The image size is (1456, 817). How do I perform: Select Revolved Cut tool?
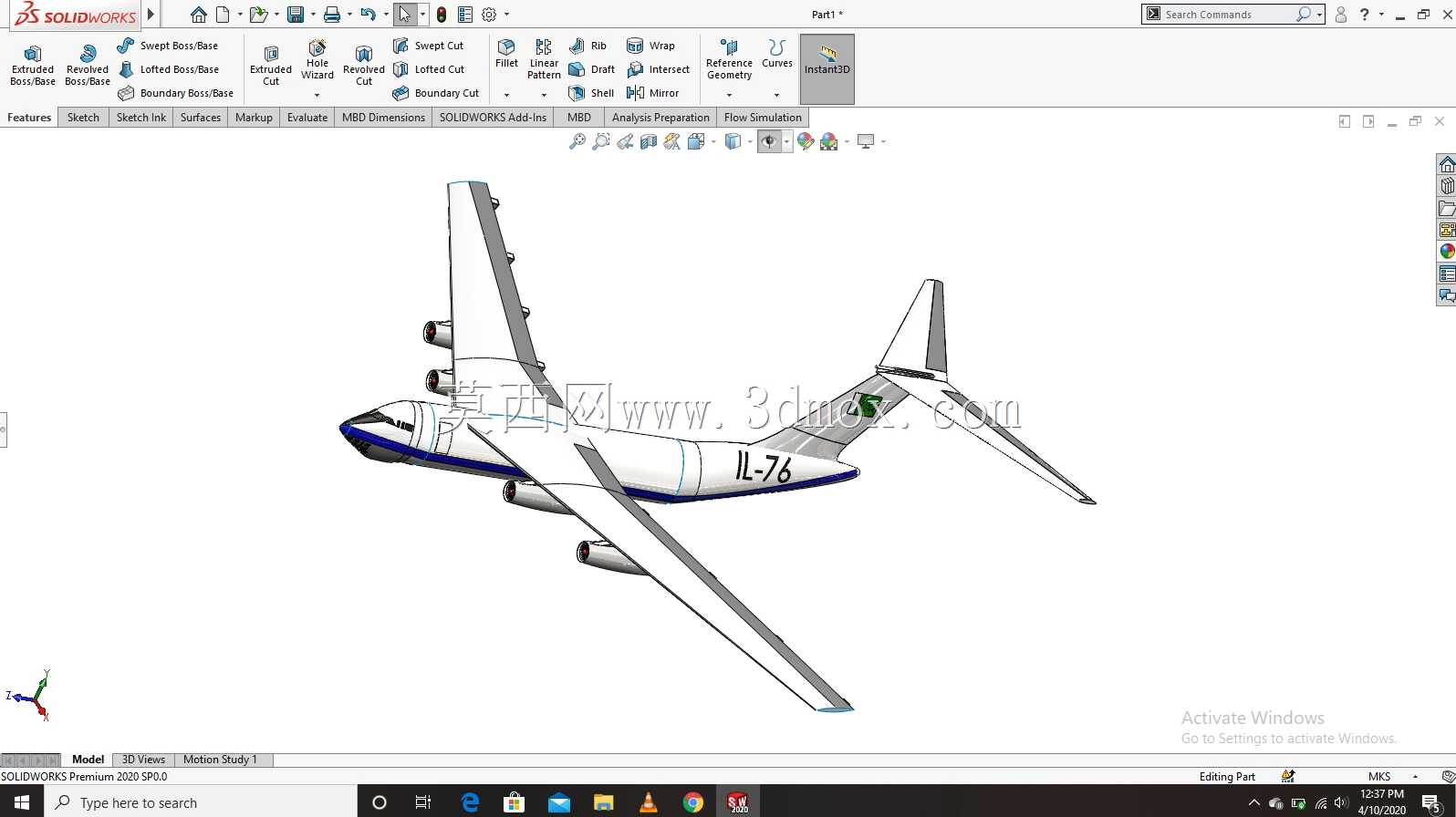coord(364,66)
